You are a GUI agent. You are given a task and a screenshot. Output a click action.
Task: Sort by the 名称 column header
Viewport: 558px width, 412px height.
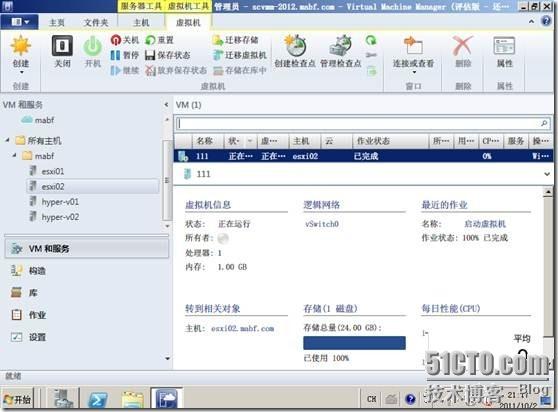coord(208,141)
